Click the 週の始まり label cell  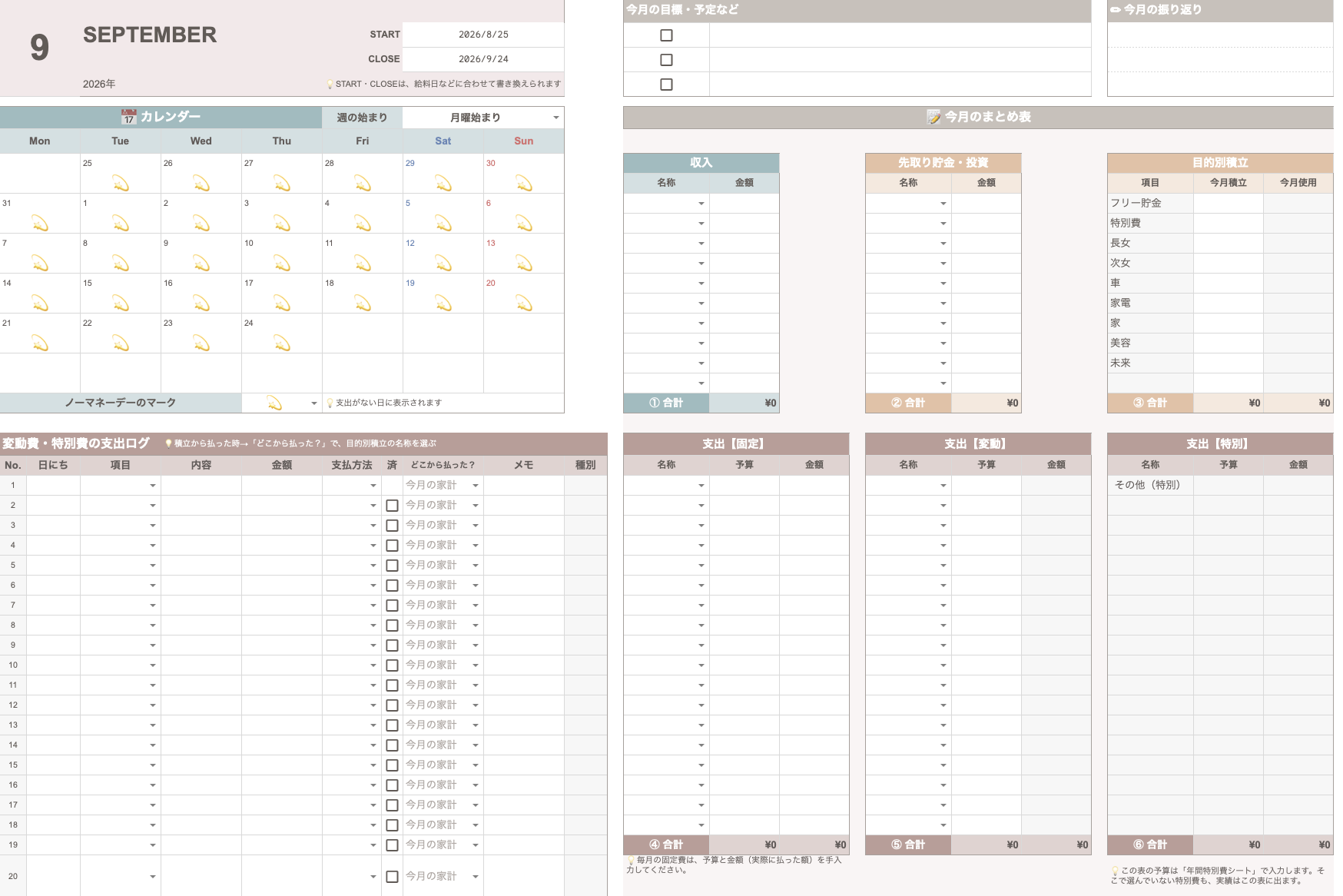pos(362,118)
